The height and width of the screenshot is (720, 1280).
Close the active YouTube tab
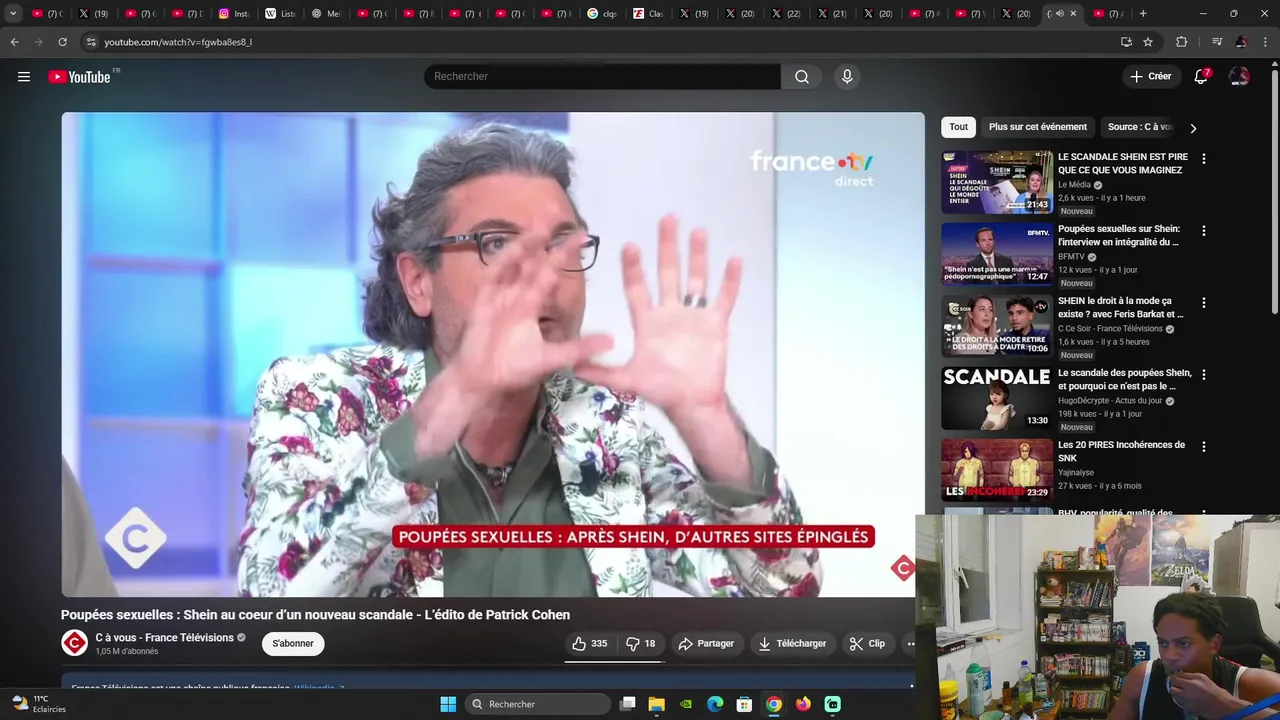1073,14
